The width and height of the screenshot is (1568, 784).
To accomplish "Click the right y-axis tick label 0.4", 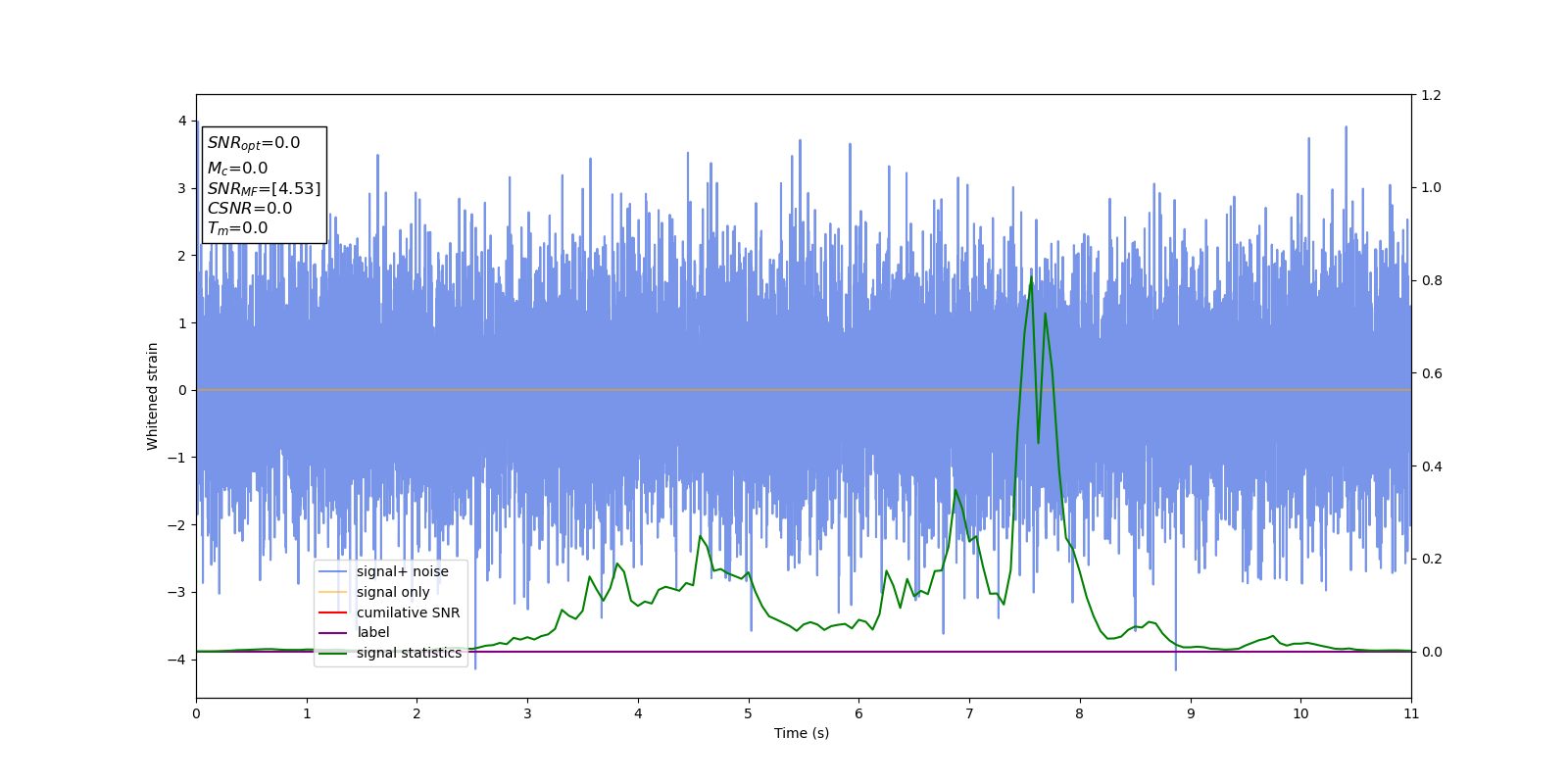I will [x=1431, y=466].
